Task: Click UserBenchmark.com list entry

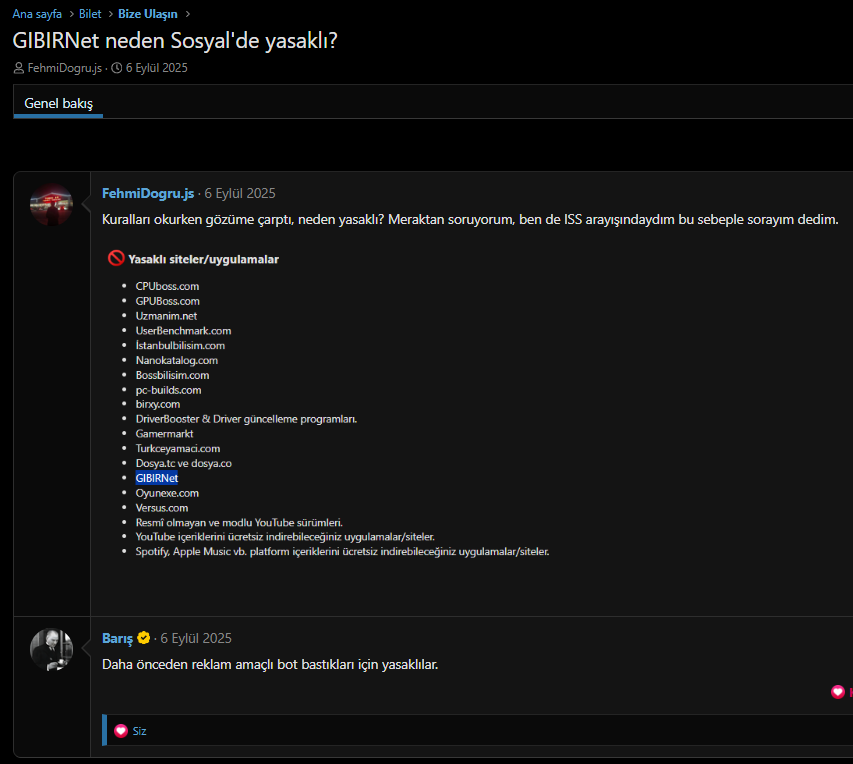Action: [183, 331]
